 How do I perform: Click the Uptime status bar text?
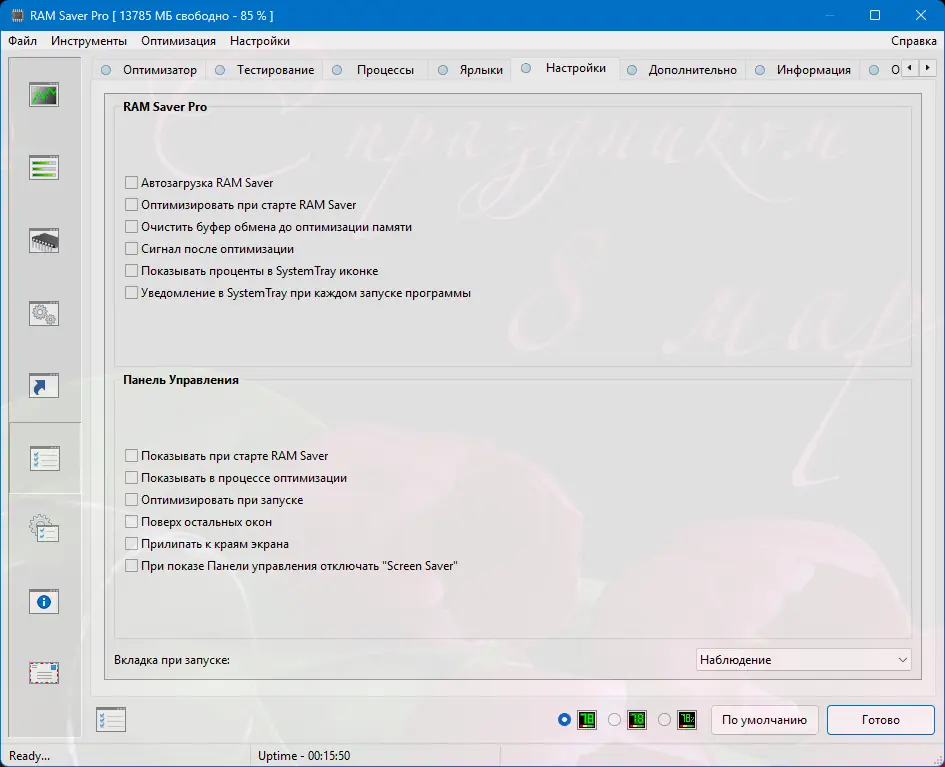point(304,756)
